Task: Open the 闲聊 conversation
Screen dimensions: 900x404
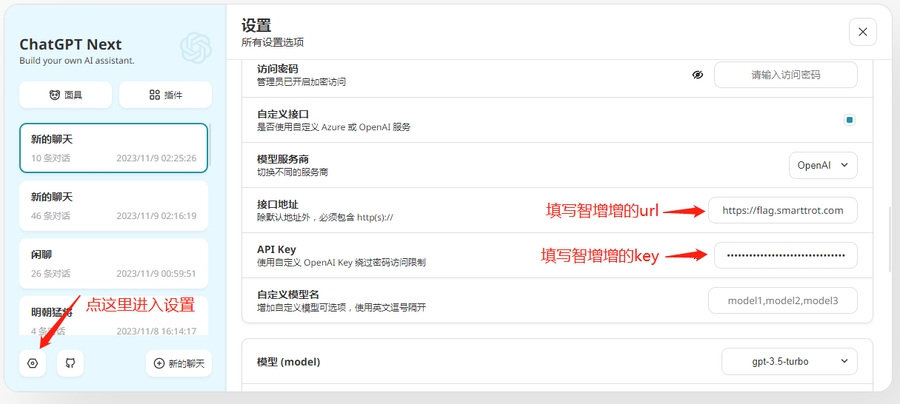Action: (x=113, y=263)
